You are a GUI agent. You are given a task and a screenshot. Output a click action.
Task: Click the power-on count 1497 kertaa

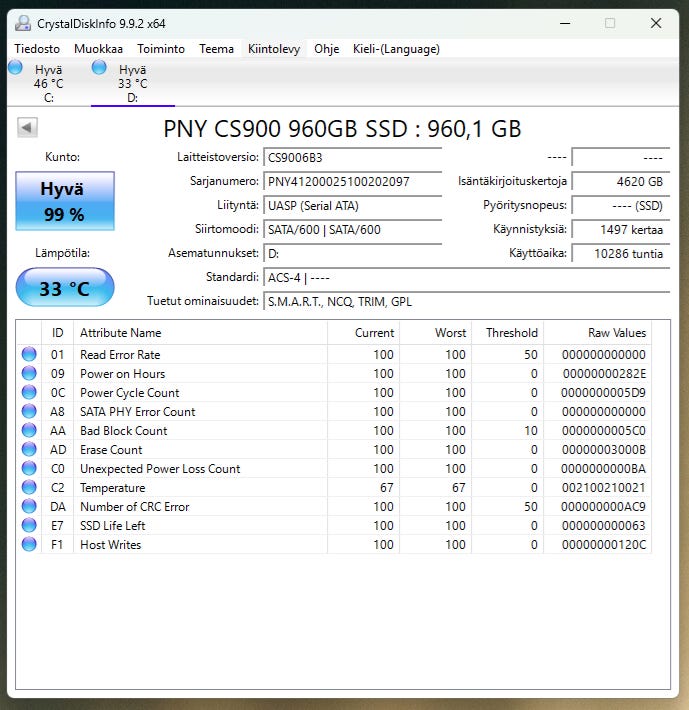[x=621, y=230]
